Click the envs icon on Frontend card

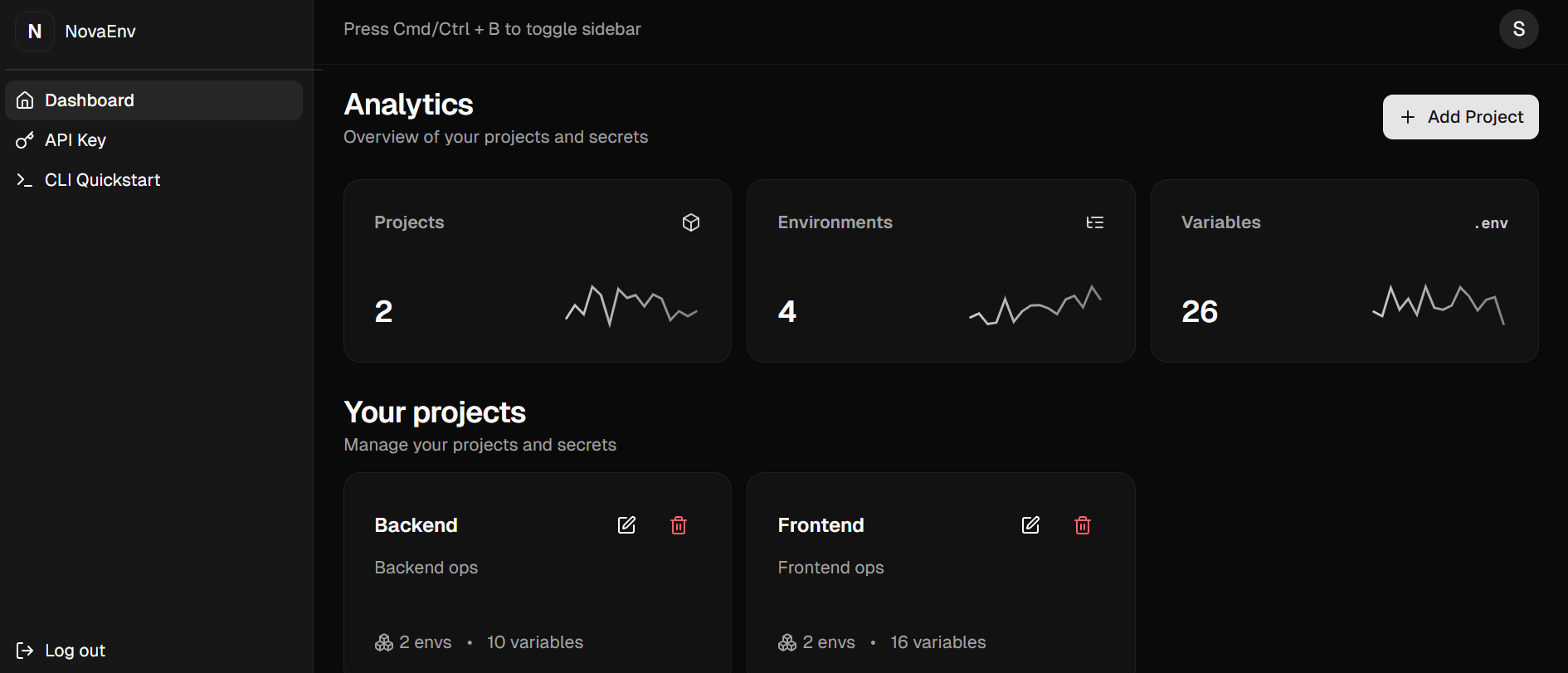pos(787,642)
